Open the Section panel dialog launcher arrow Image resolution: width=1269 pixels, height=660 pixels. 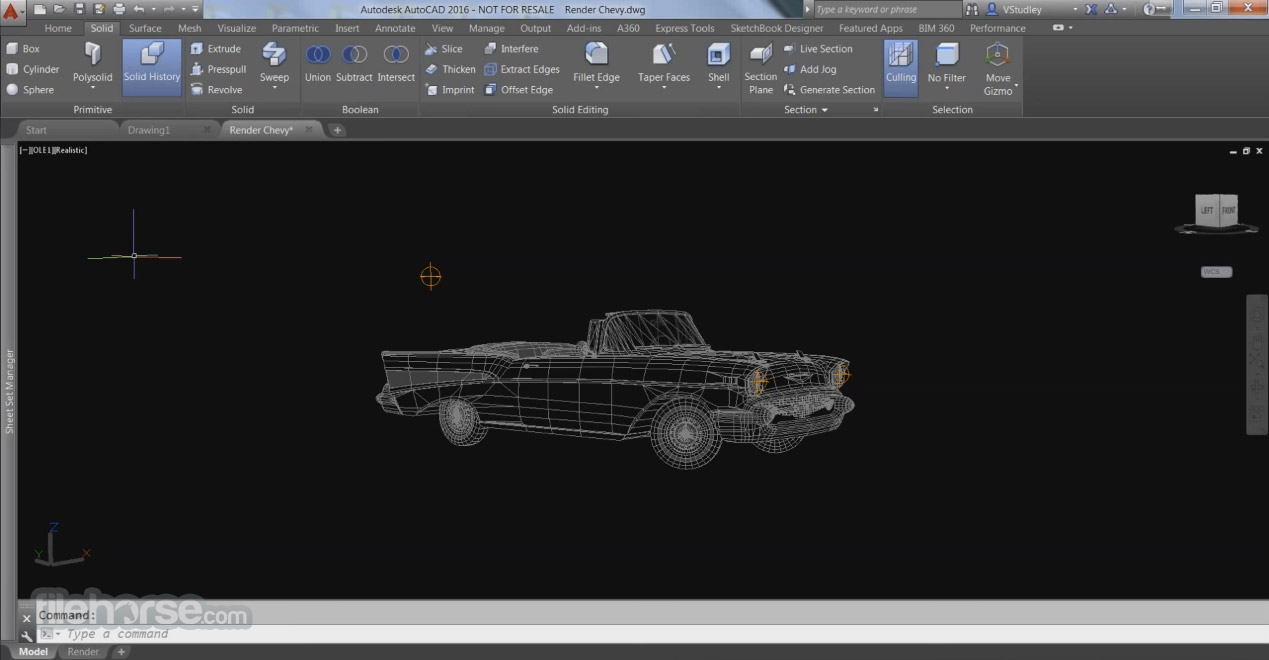point(876,110)
